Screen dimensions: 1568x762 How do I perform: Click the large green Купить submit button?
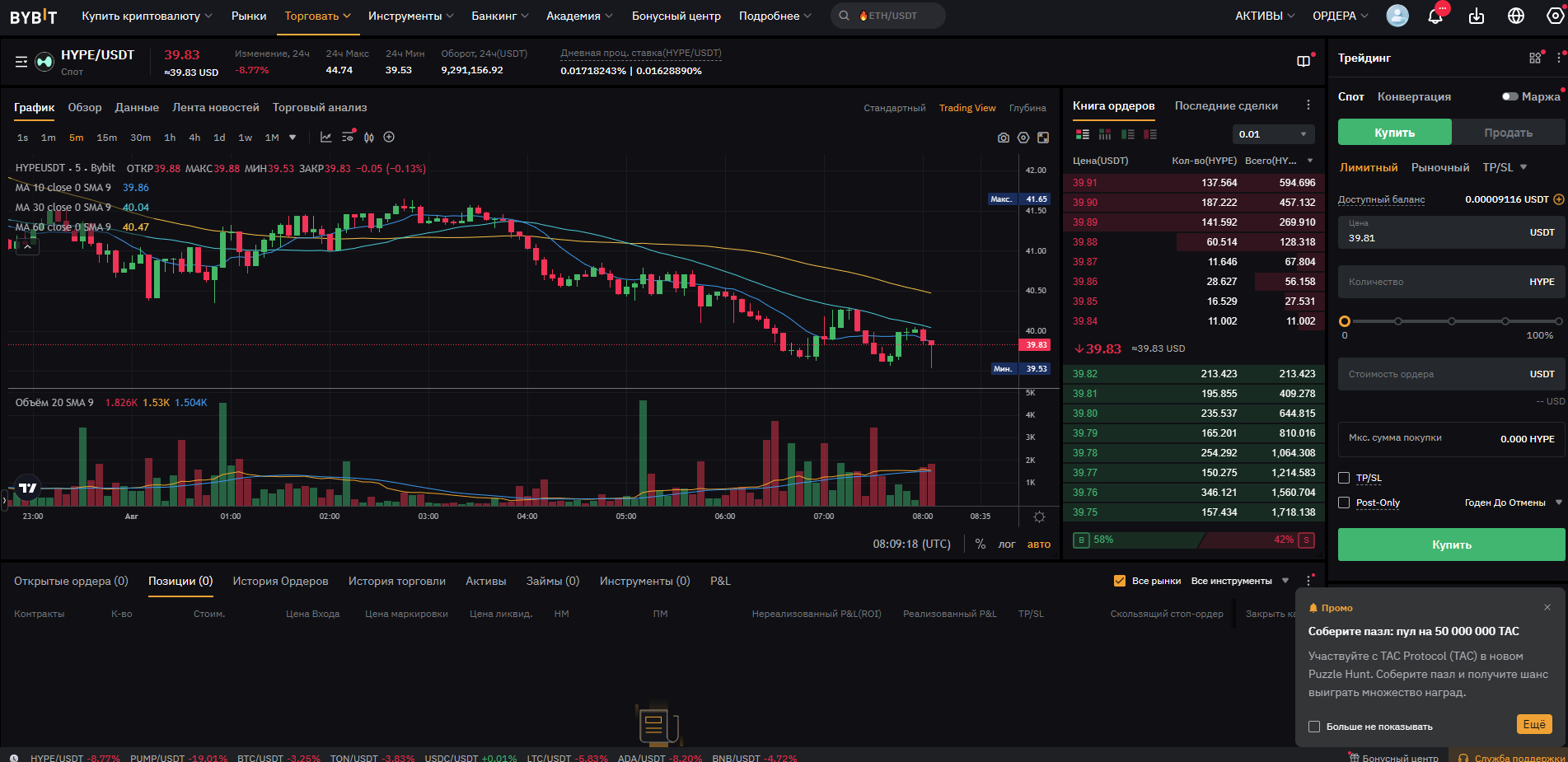pos(1451,545)
